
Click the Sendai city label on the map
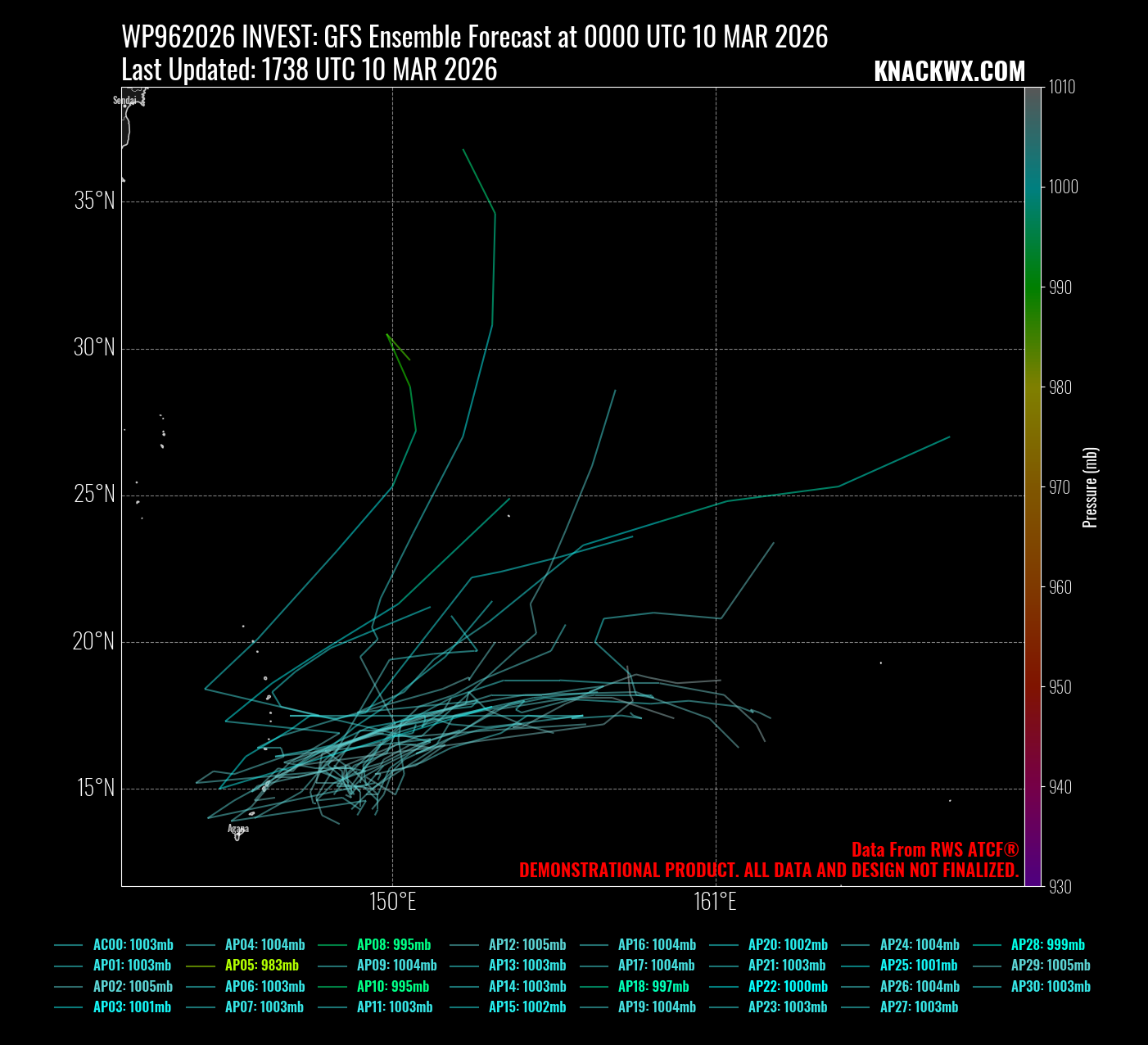coord(124,101)
